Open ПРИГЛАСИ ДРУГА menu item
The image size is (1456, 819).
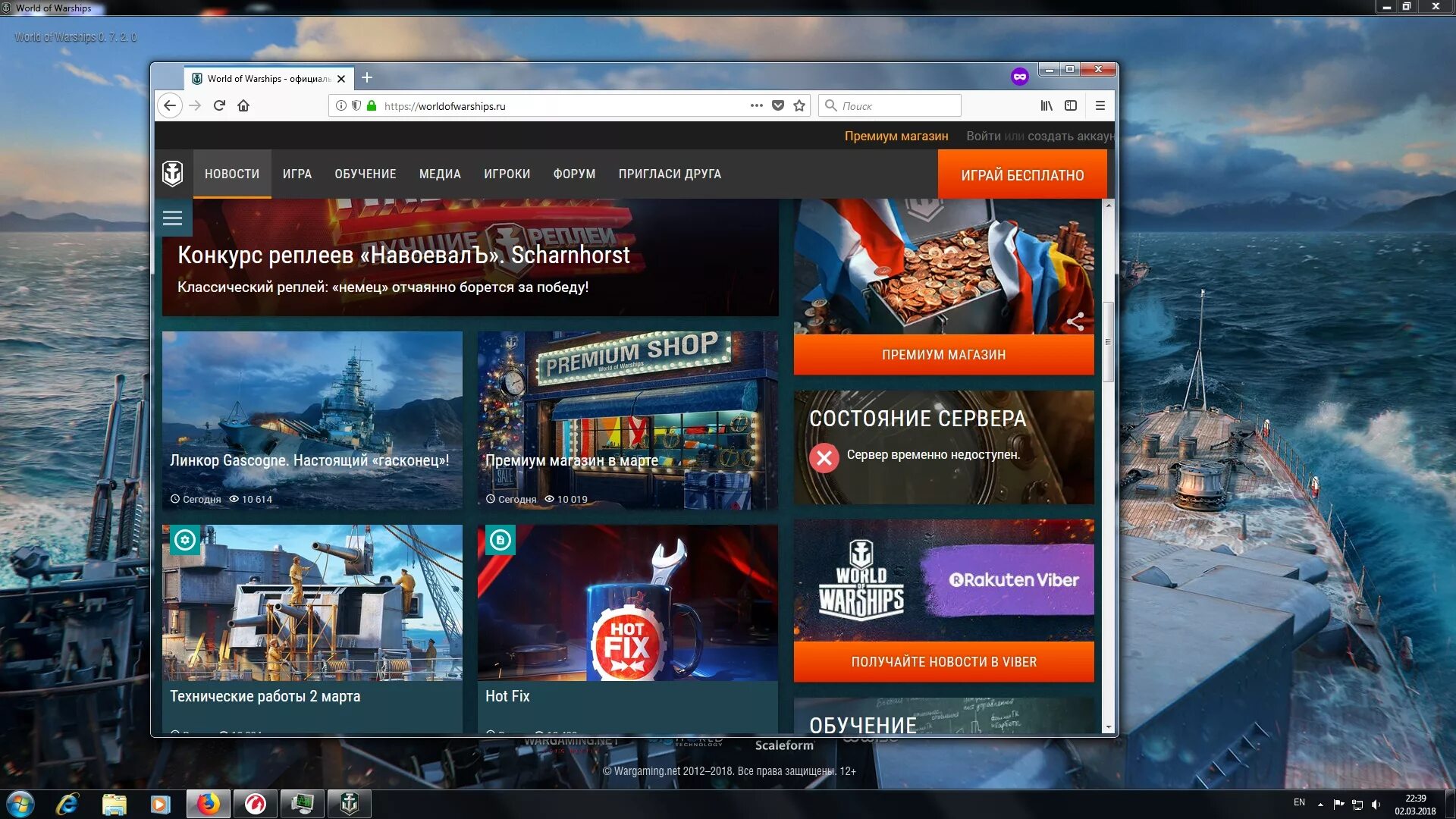coord(670,174)
